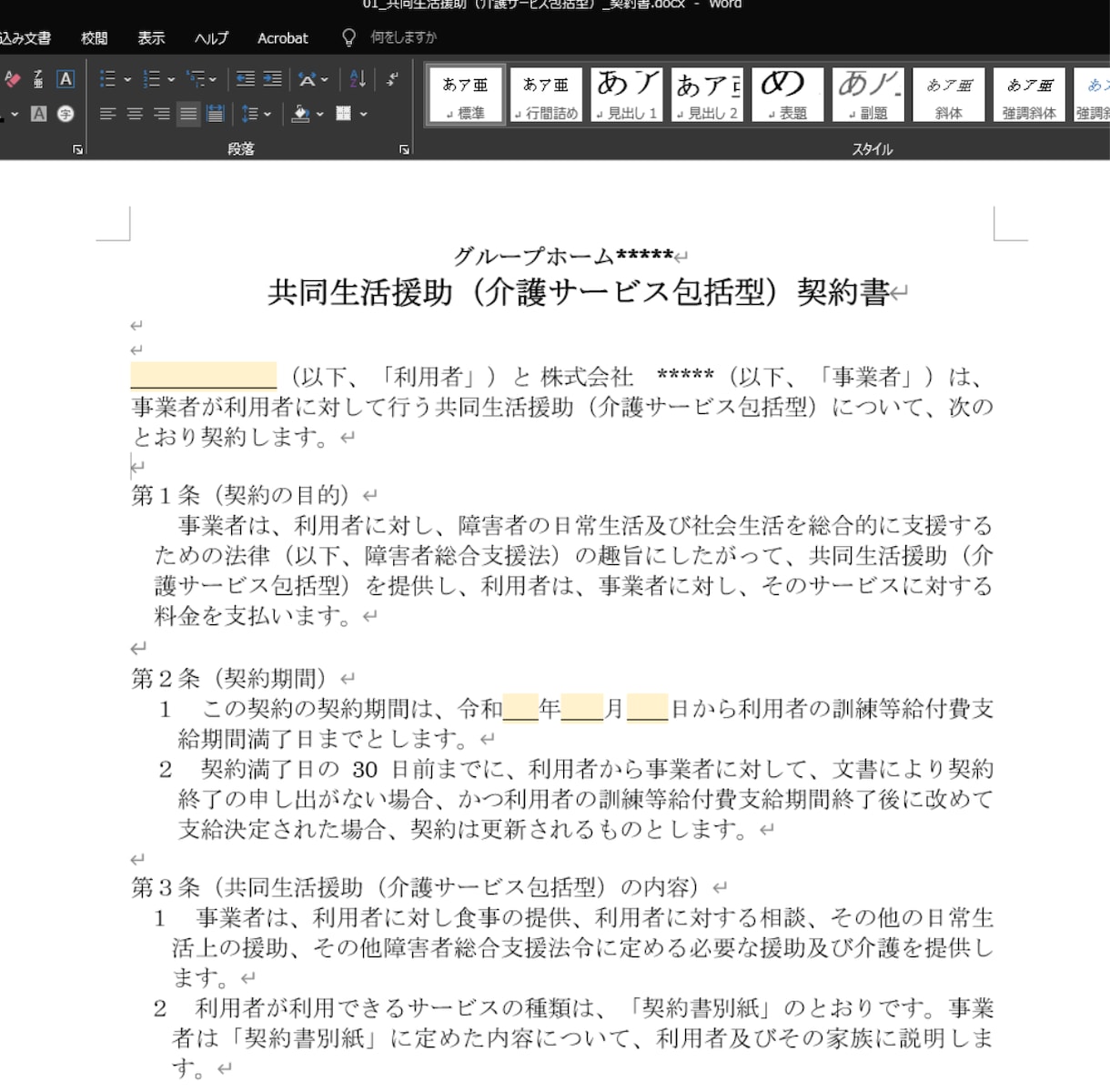The width and height of the screenshot is (1110, 1092).
Task: Click the highlighted month blank before 月
Action: coord(582,707)
